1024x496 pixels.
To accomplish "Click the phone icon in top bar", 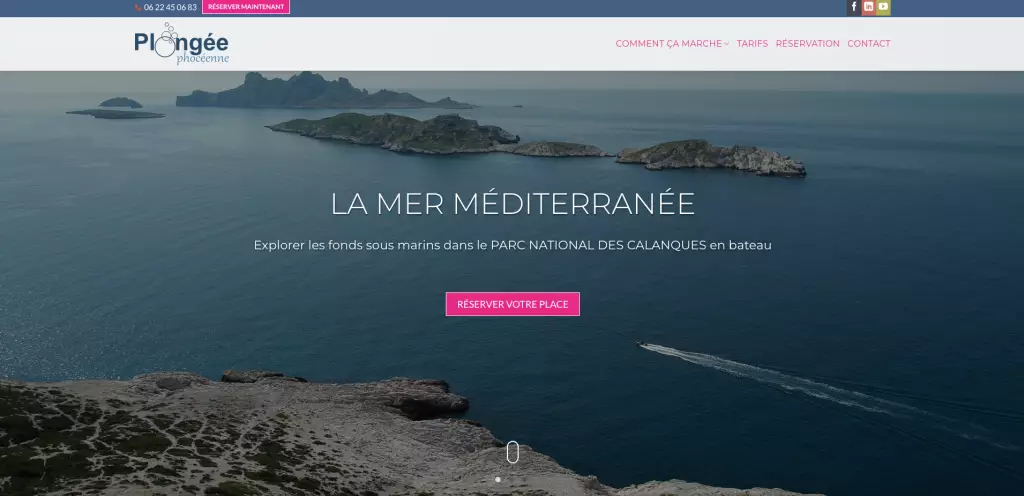I will pos(138,7).
